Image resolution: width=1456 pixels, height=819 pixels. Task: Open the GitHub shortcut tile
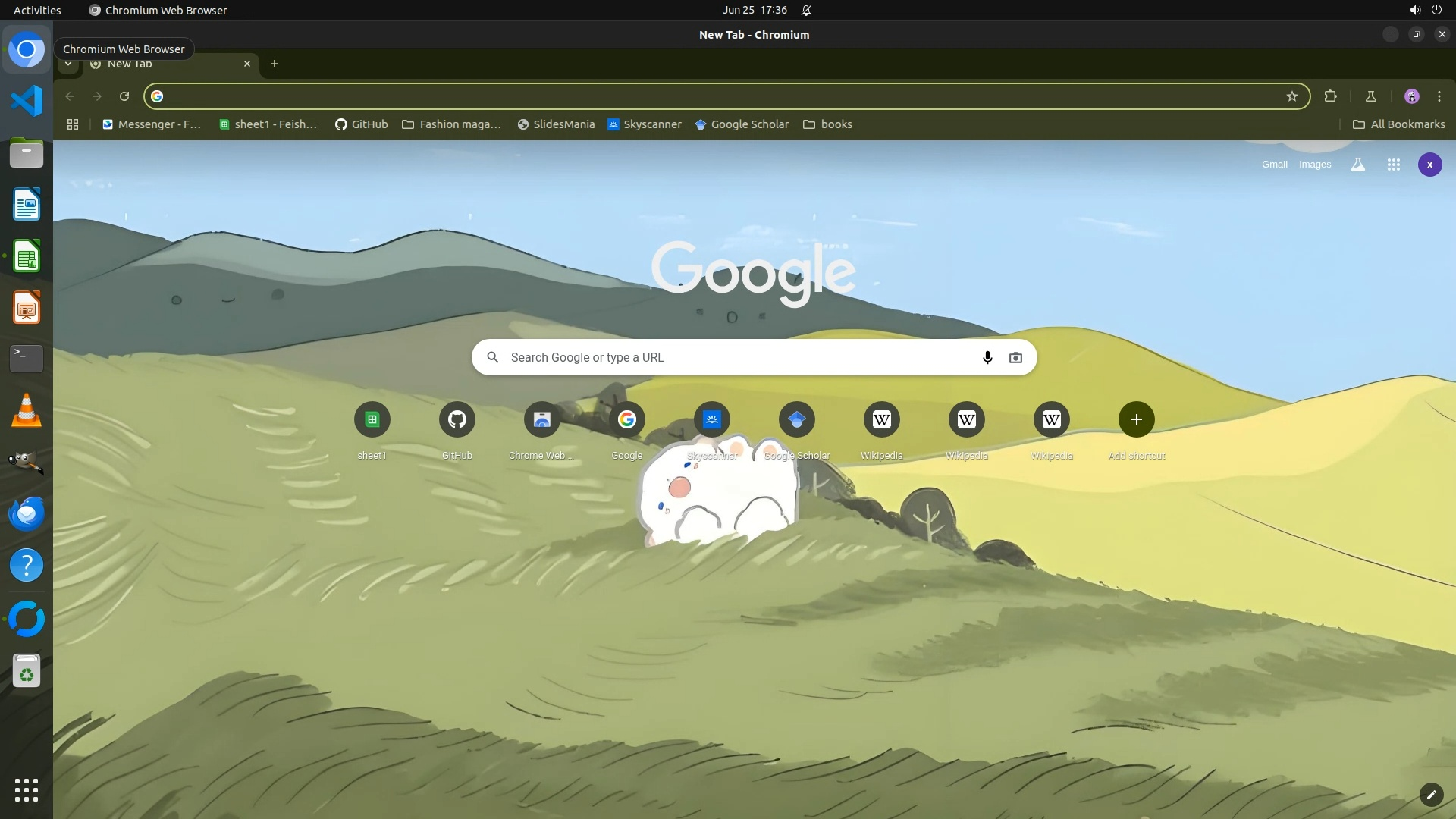457,420
